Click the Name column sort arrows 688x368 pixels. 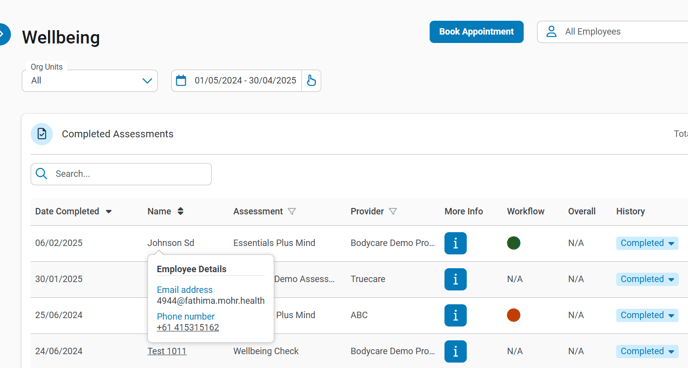point(180,211)
